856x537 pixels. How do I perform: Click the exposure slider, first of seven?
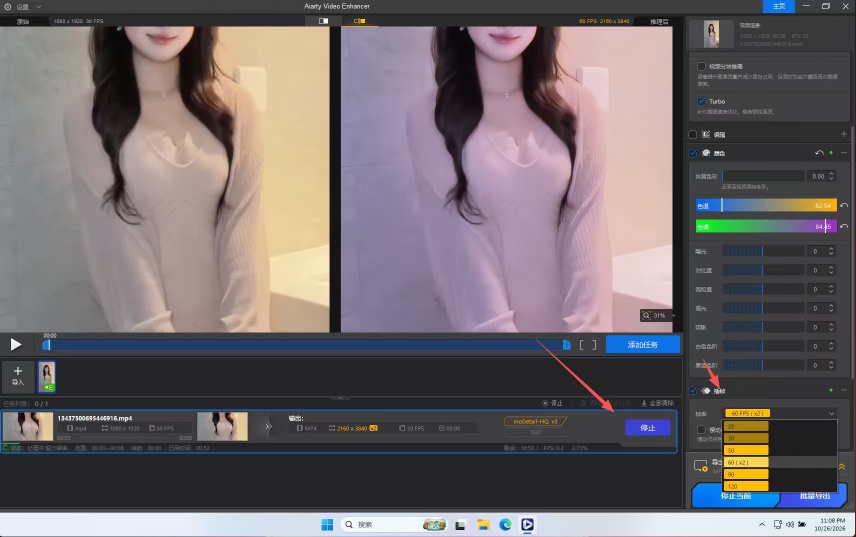pyautogui.click(x=763, y=251)
